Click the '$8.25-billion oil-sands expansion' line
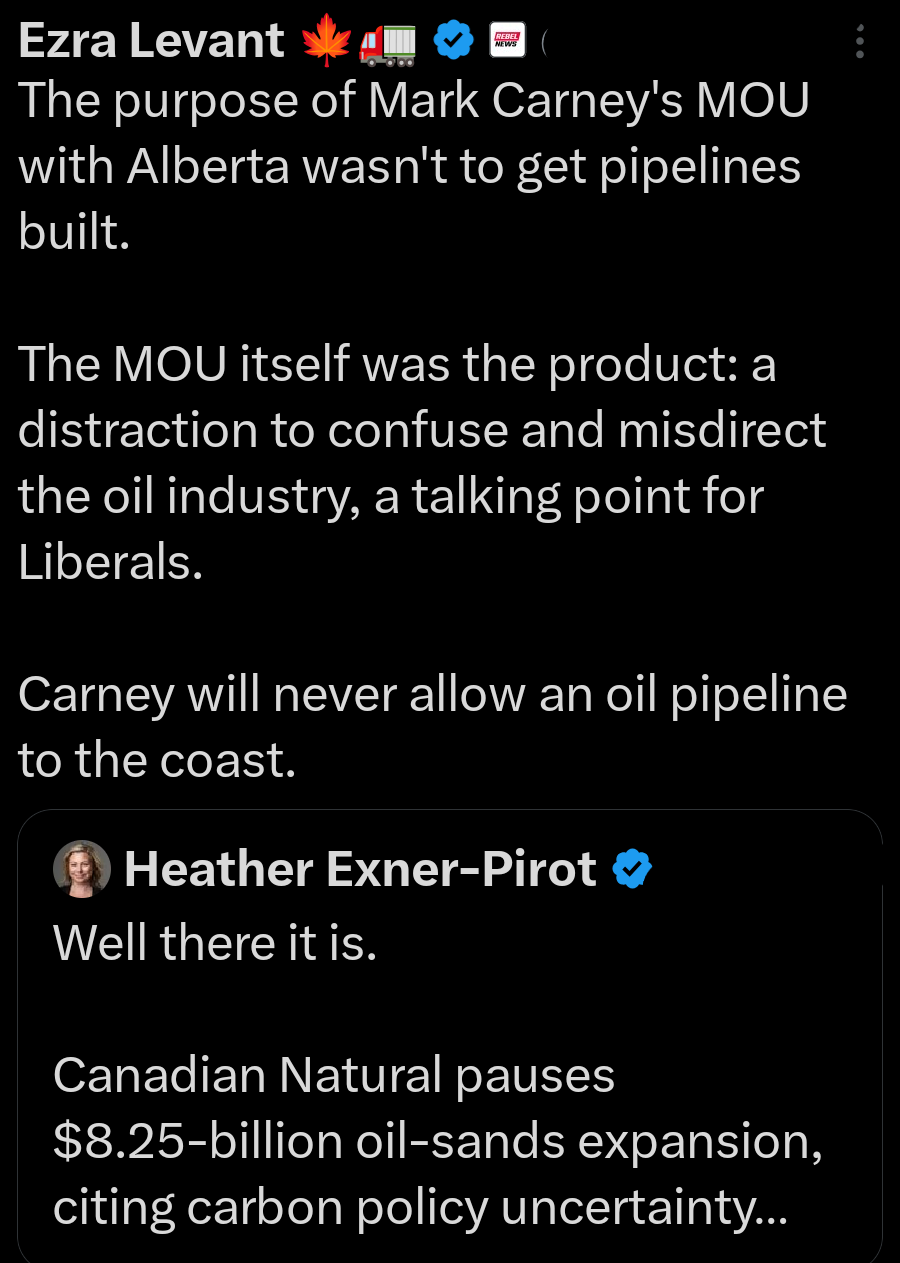 tap(437, 1142)
